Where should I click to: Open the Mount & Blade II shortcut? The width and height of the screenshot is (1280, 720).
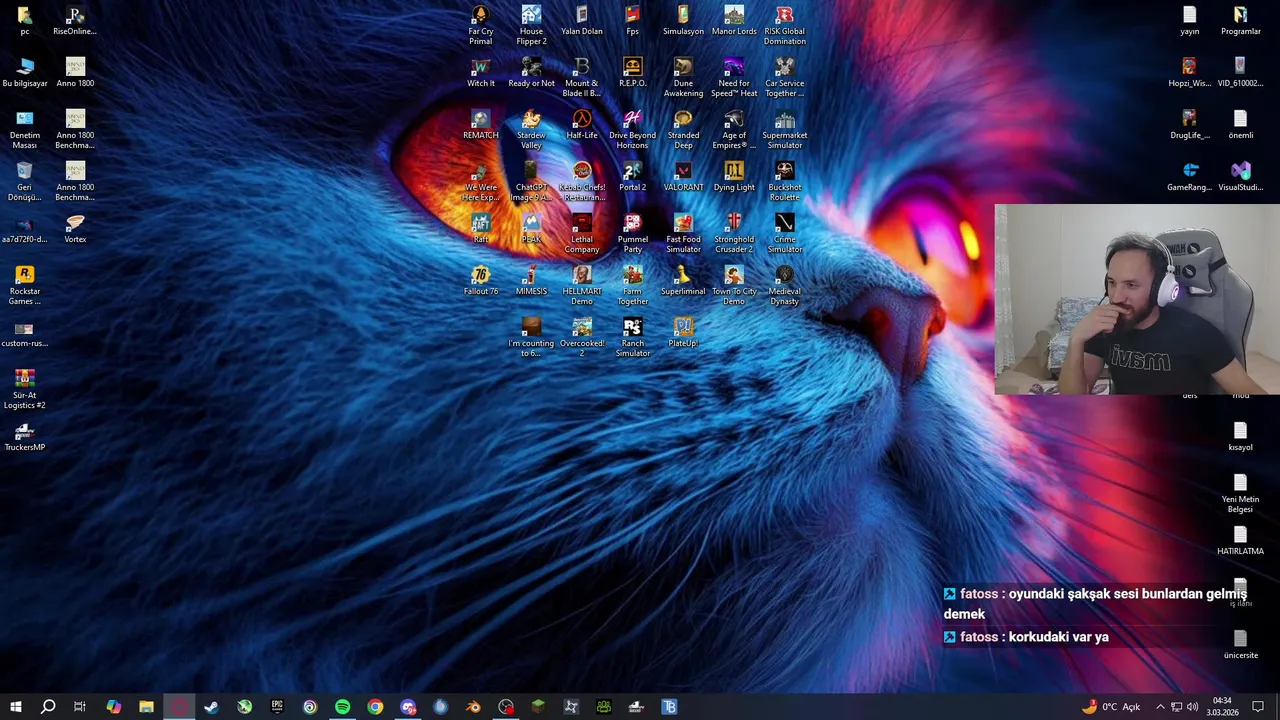tap(582, 77)
